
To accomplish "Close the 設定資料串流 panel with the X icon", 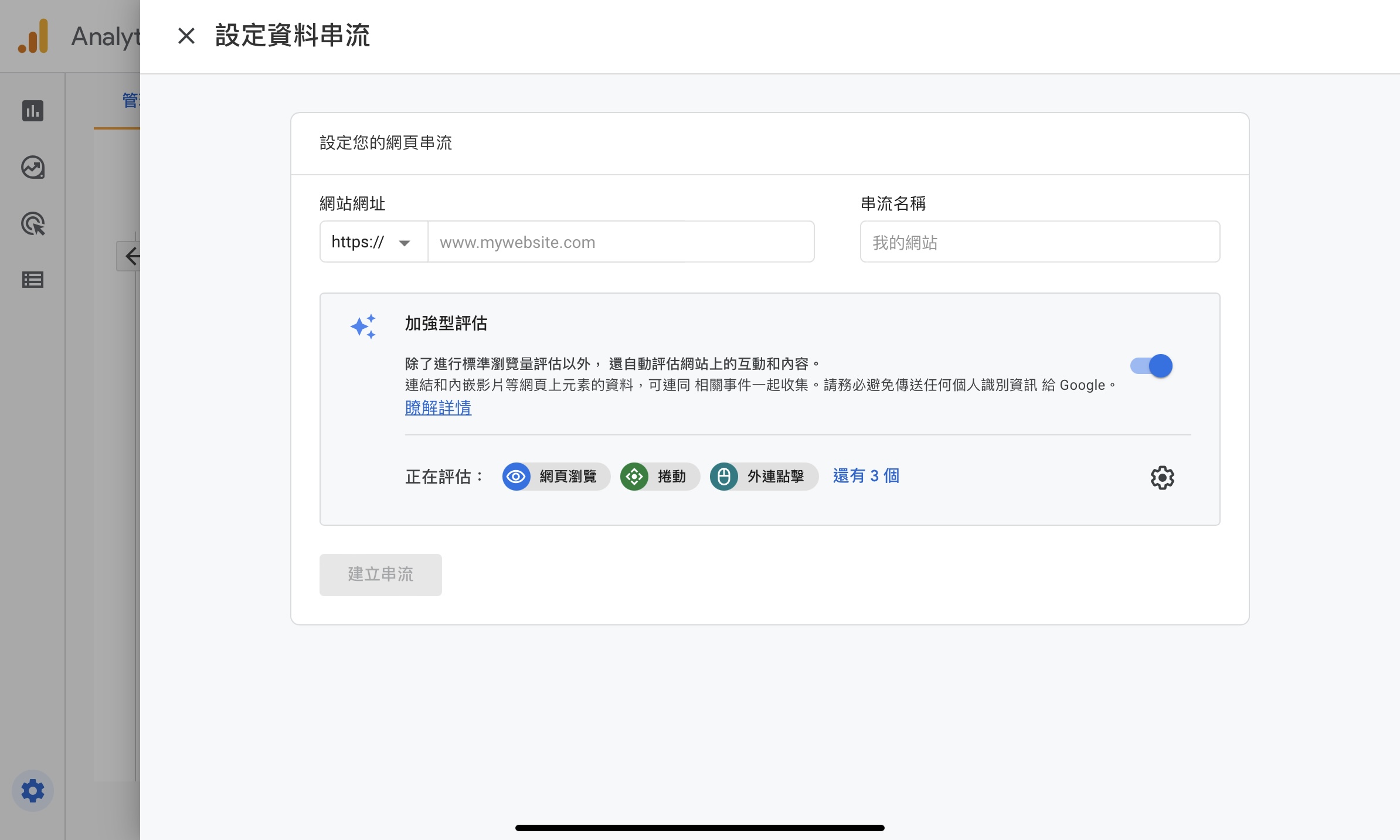I will (186, 36).
